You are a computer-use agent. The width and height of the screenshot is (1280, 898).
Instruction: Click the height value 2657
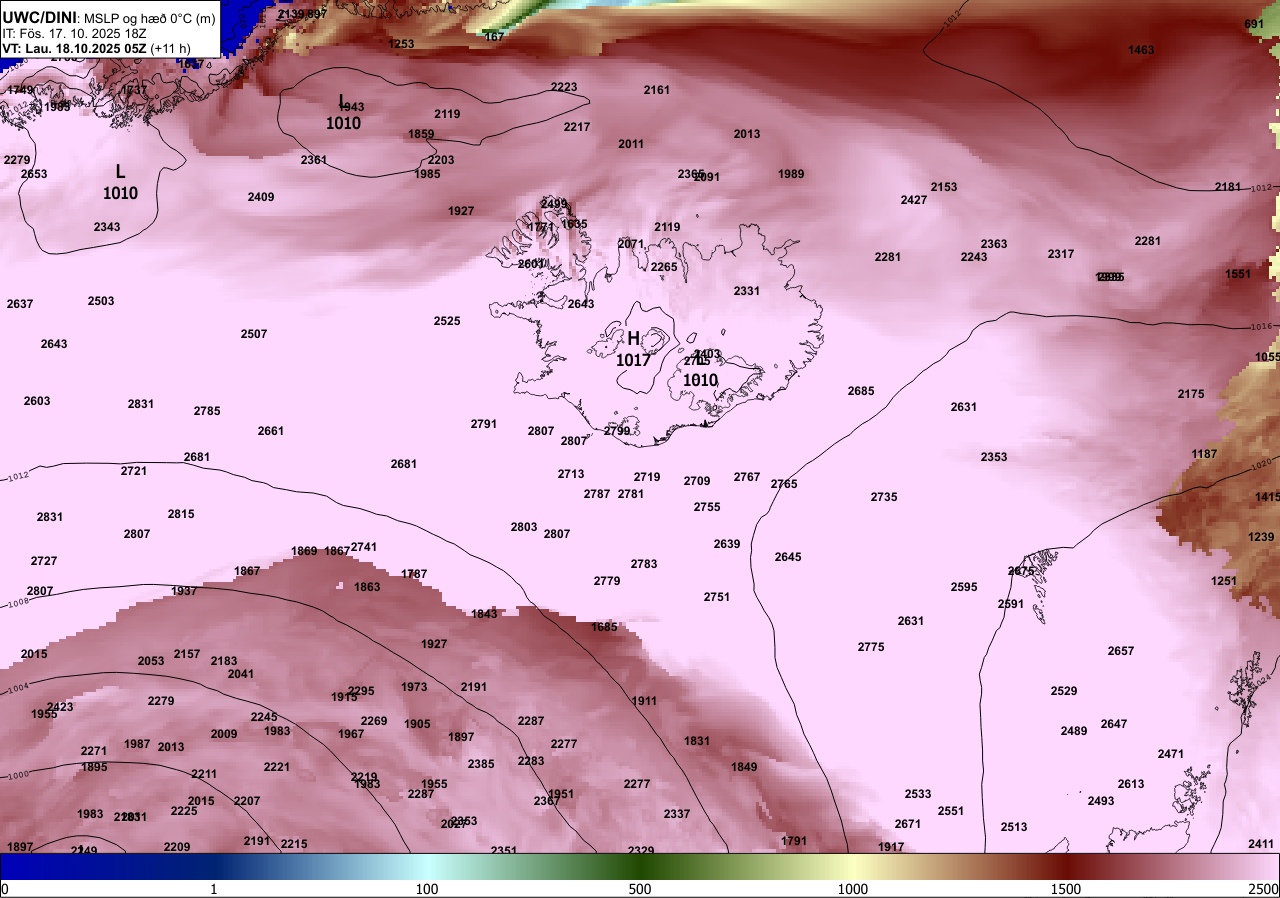tap(1121, 652)
